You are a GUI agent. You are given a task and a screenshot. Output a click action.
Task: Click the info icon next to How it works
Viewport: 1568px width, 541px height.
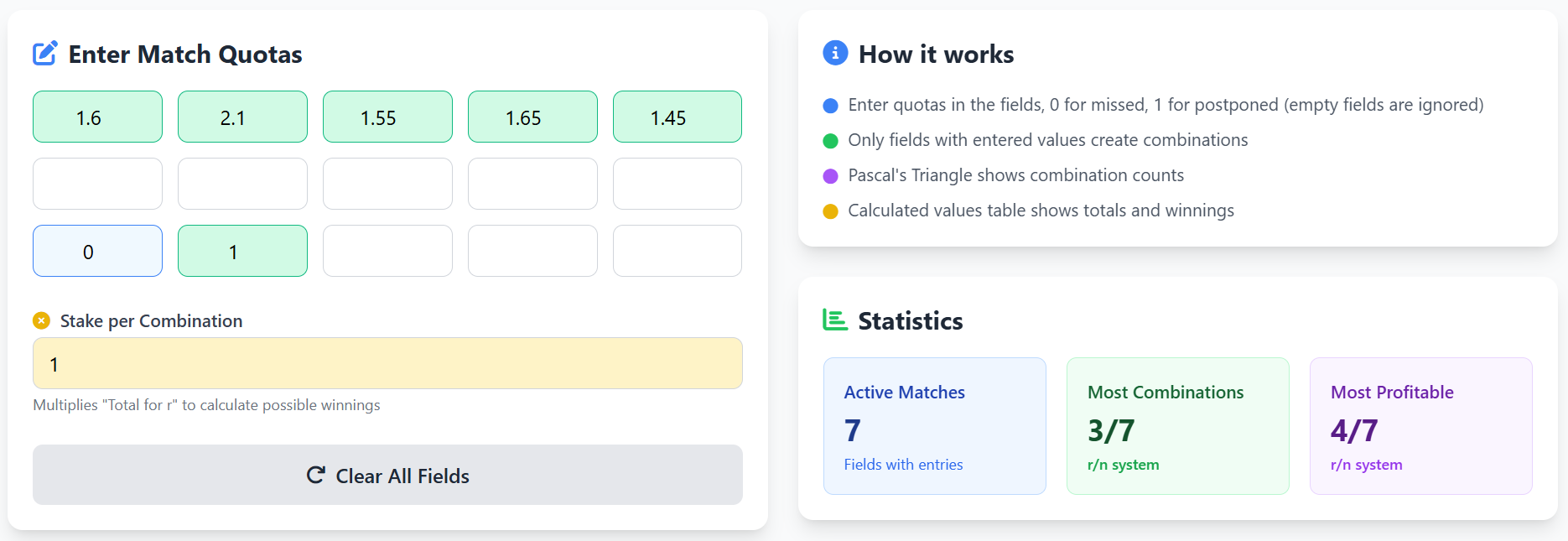pyautogui.click(x=834, y=52)
